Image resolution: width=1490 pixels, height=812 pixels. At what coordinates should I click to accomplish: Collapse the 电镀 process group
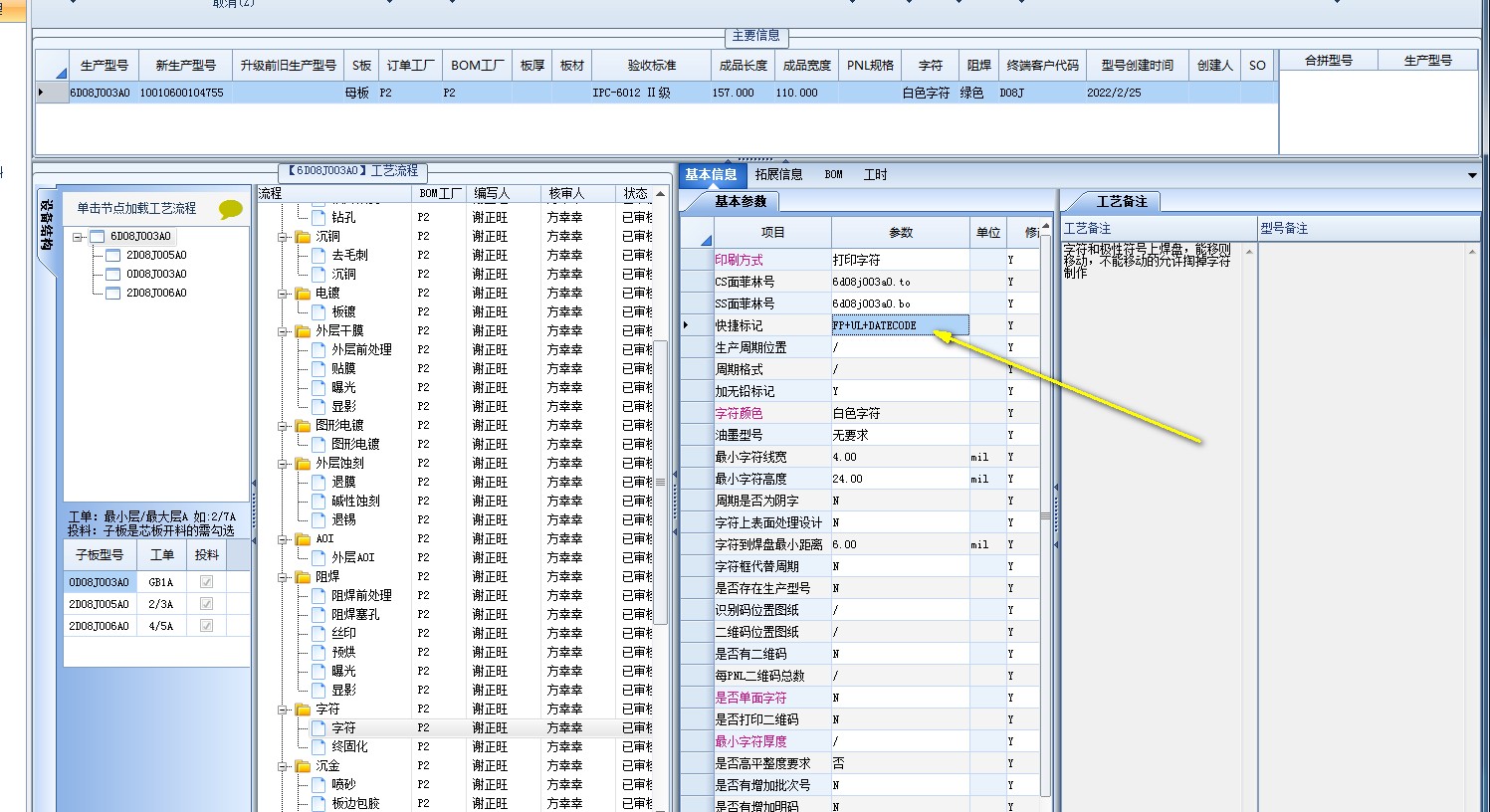[x=284, y=294]
